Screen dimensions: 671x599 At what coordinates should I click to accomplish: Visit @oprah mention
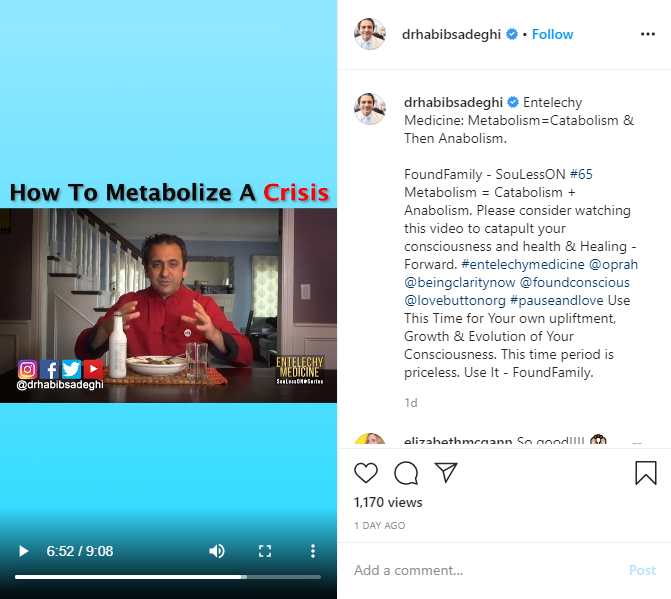613,264
